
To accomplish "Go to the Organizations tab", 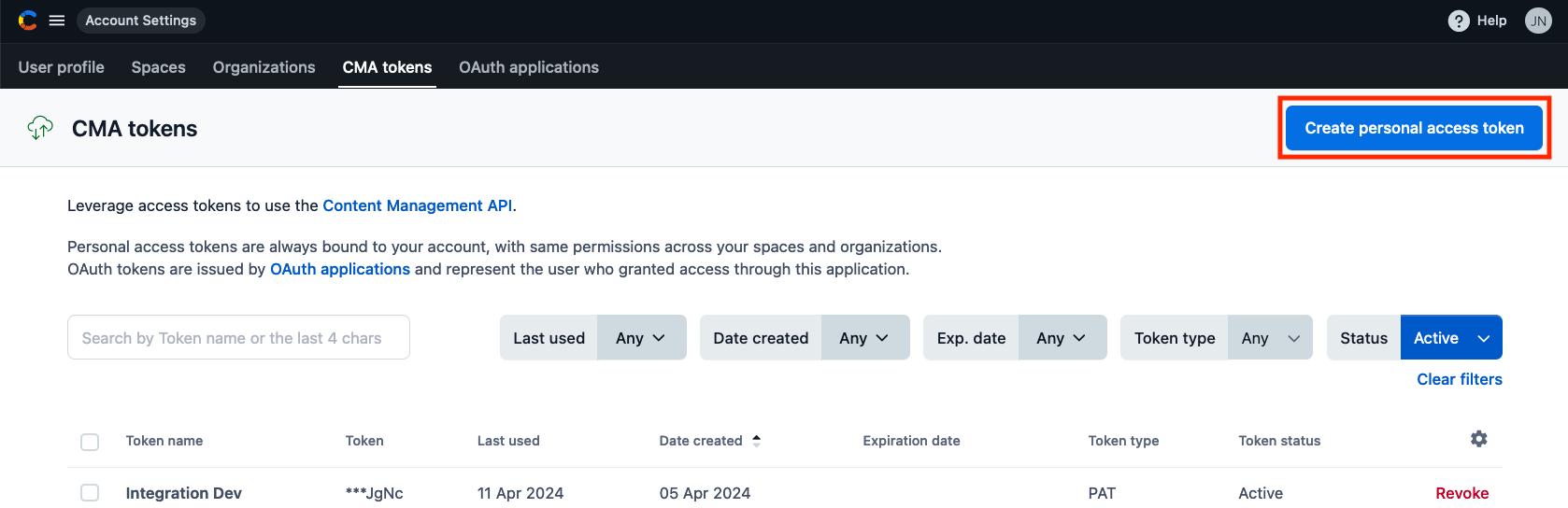I will pos(264,67).
